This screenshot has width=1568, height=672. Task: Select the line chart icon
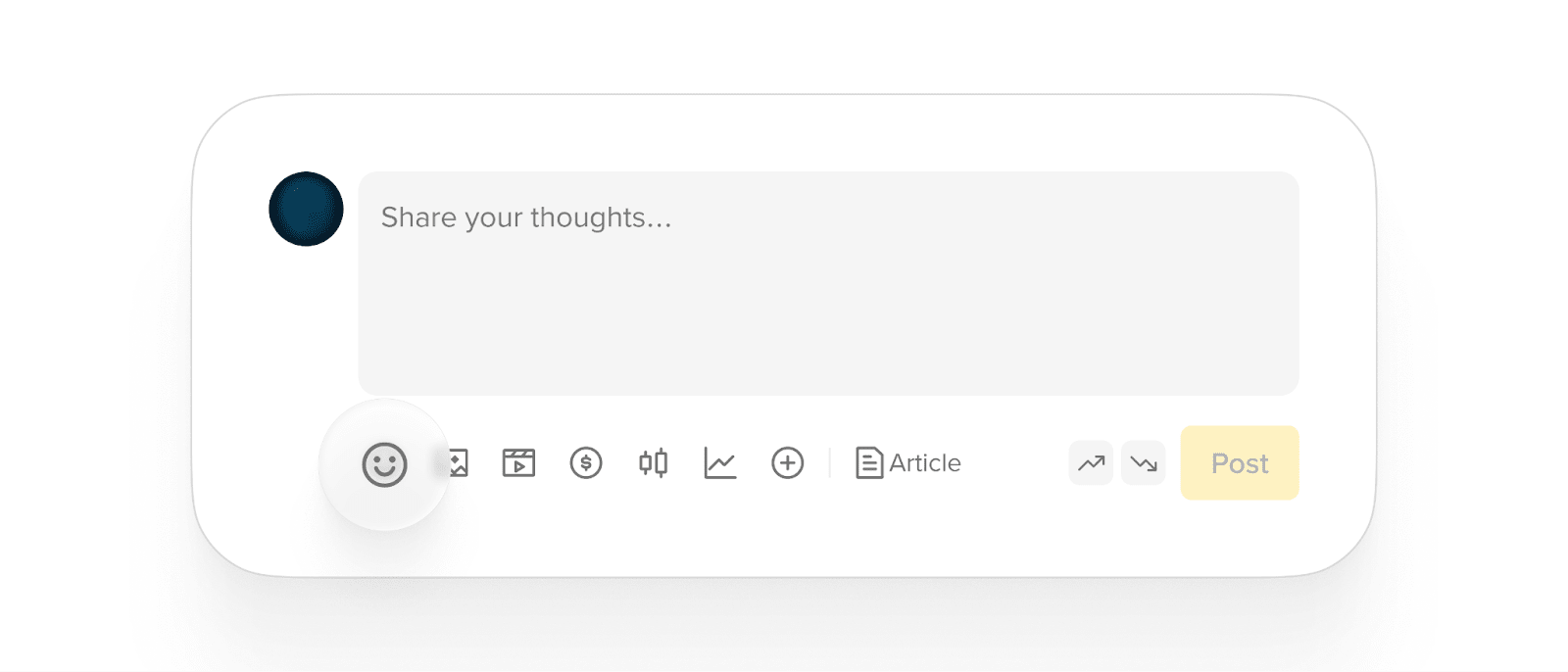tap(720, 462)
